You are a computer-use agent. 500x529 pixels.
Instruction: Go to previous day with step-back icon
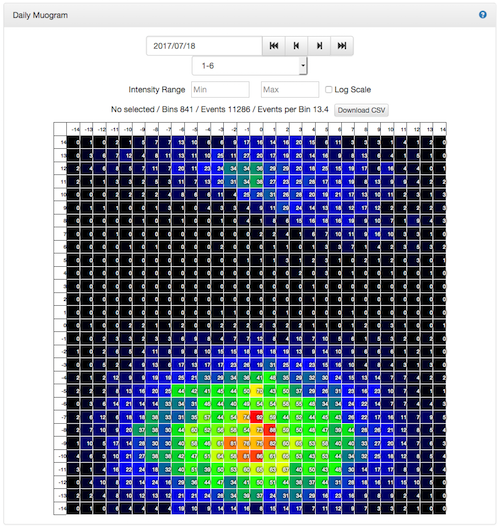pyautogui.click(x=296, y=46)
